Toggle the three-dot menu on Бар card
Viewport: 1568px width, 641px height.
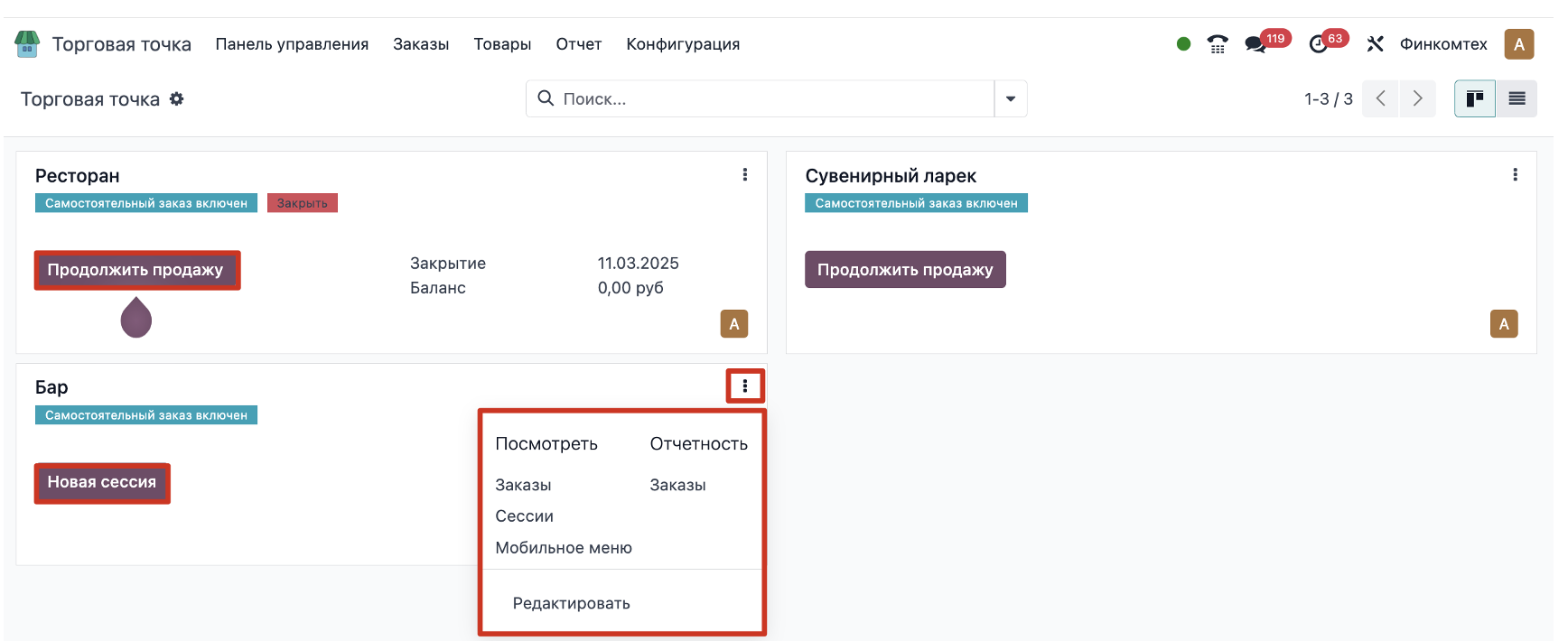tap(745, 386)
